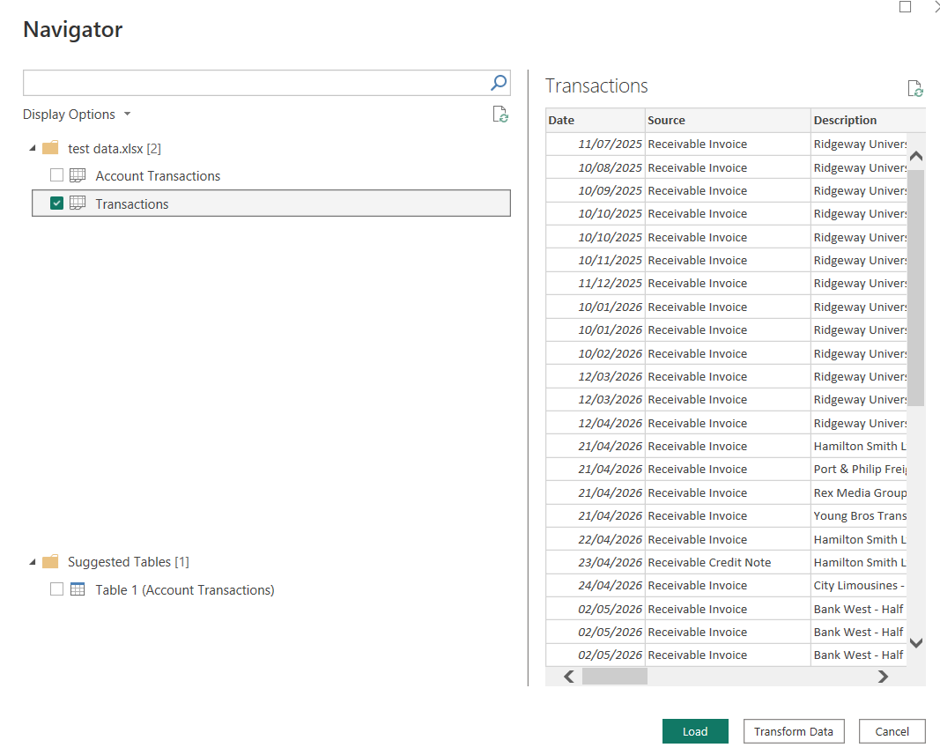Viewport: 940px width, 755px height.
Task: Tick the Table 1 (Account Transactions) checkbox
Action: click(56, 589)
